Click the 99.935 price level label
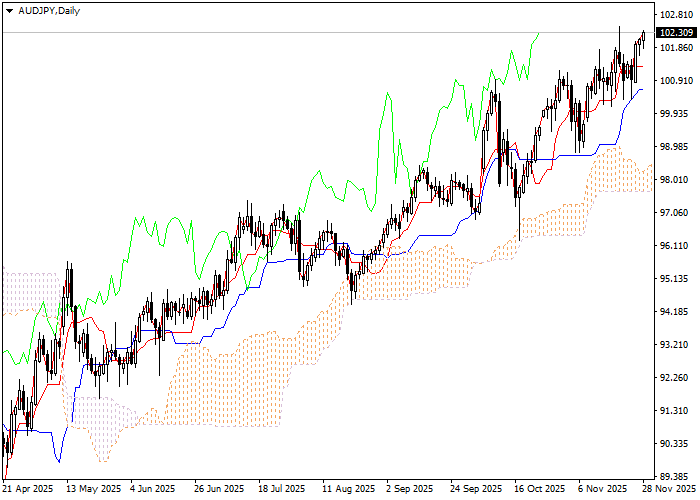This screenshot has width=700, height=500. click(676, 114)
